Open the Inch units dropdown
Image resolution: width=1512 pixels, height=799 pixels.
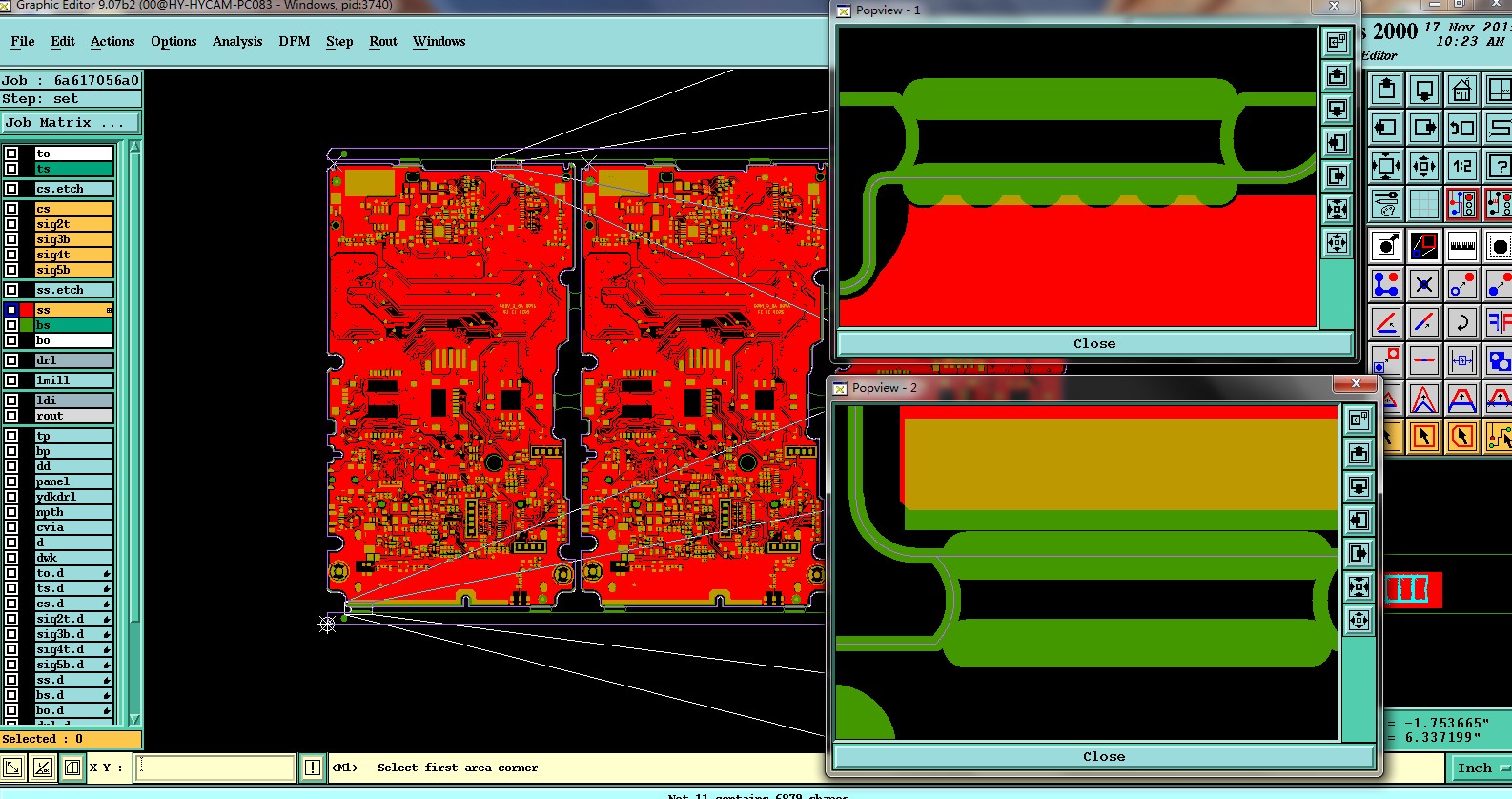(1481, 768)
